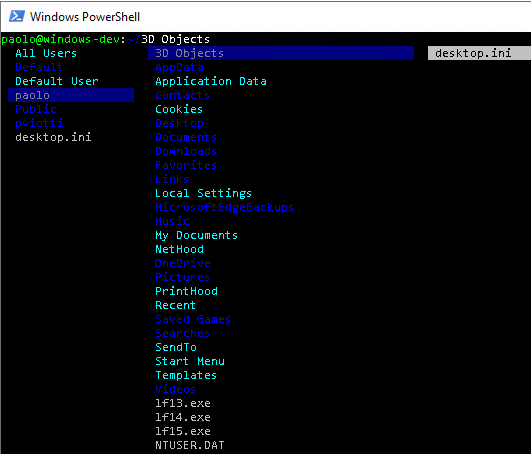Select the My Documents entry
Viewport: 531px width, 454px height.
[196, 235]
